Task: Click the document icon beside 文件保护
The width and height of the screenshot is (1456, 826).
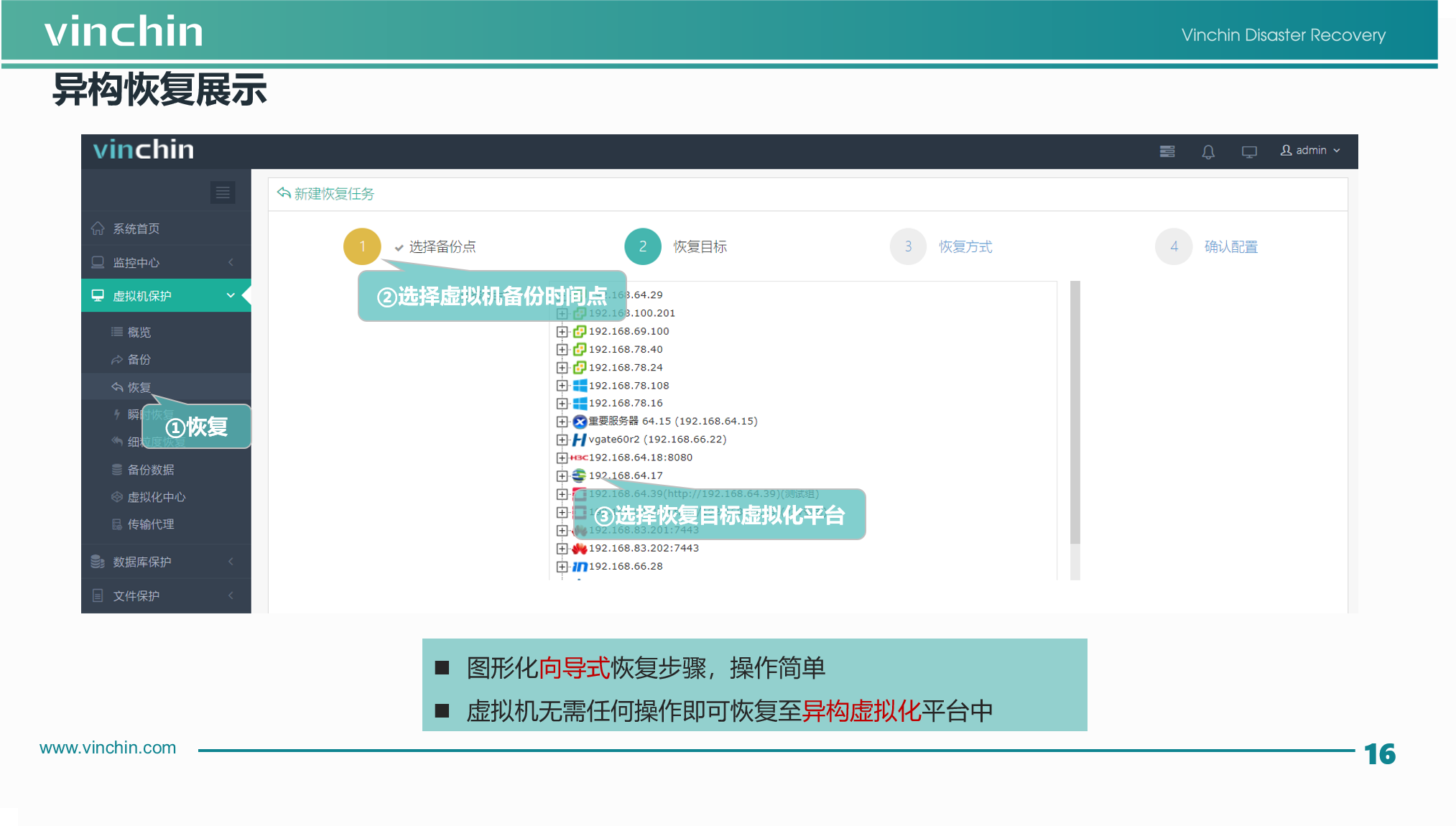Action: pos(98,595)
